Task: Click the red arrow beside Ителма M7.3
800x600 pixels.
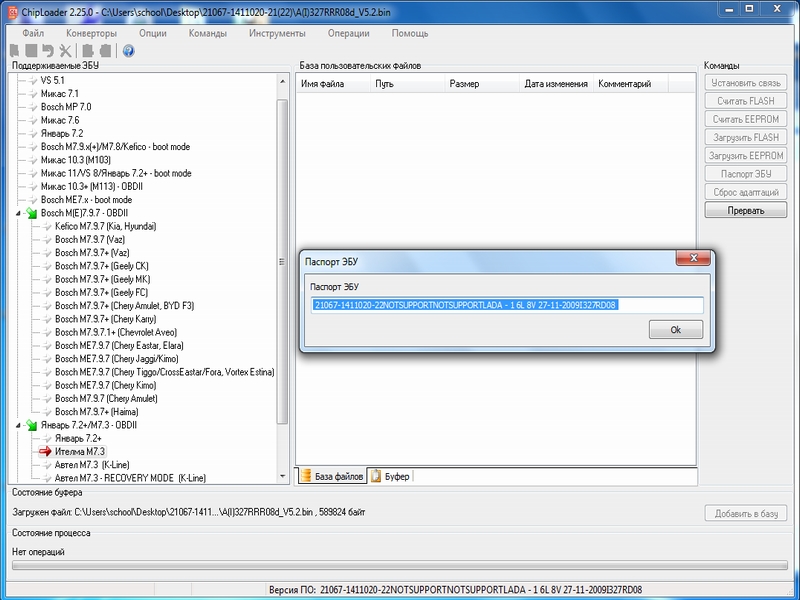Action: click(x=44, y=452)
